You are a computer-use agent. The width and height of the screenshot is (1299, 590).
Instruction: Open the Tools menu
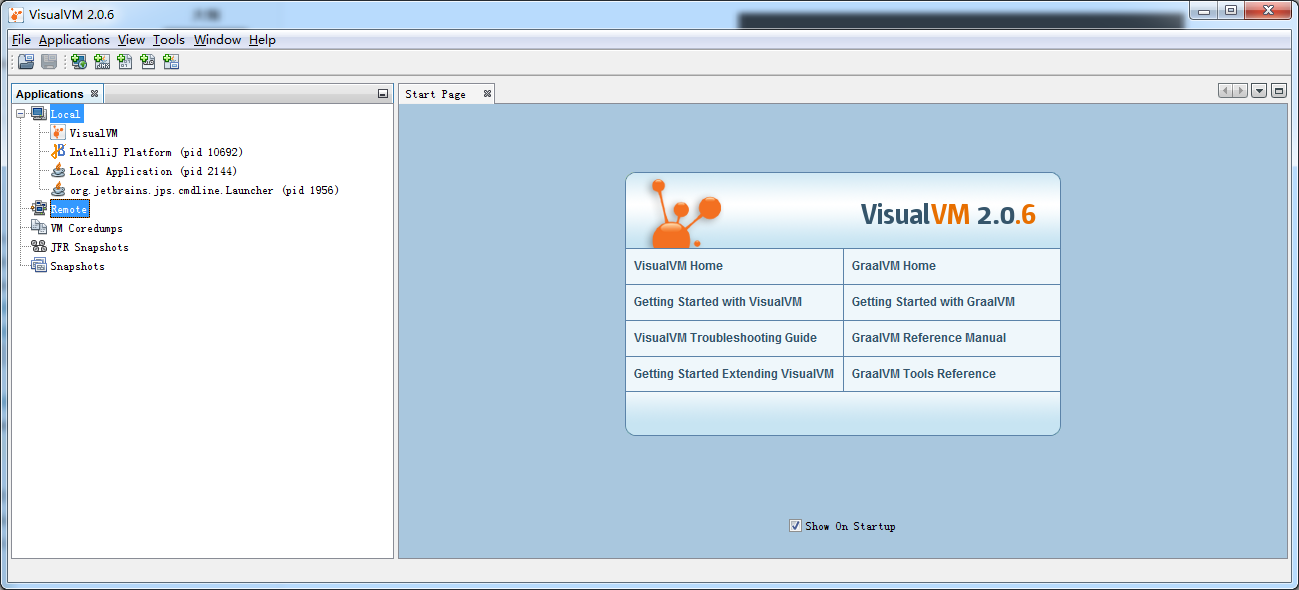169,40
